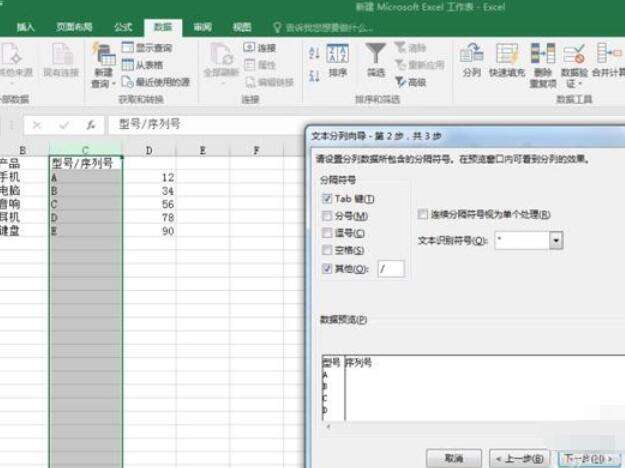625x468 pixels.
Task: Open the 页面布局 Page Layout tab
Action: (74, 27)
